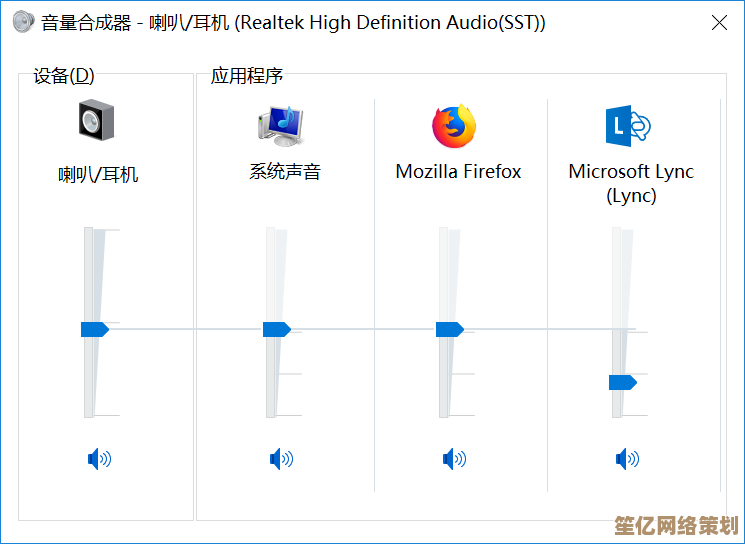This screenshot has height=544, width=745.
Task: Click the Microsoft Lync app icon
Action: click(628, 126)
